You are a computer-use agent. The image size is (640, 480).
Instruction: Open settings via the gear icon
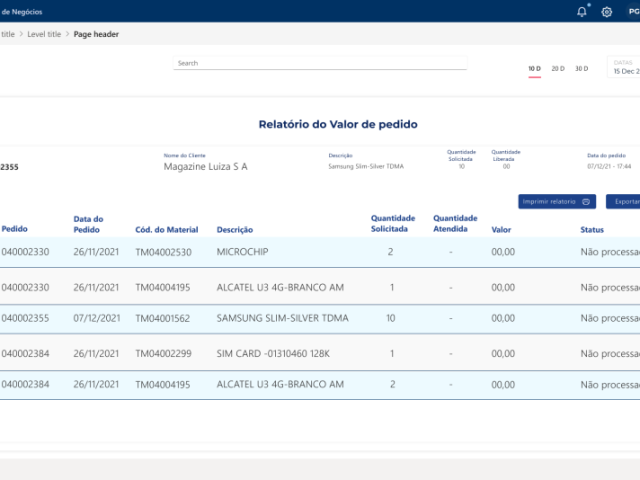tap(607, 12)
